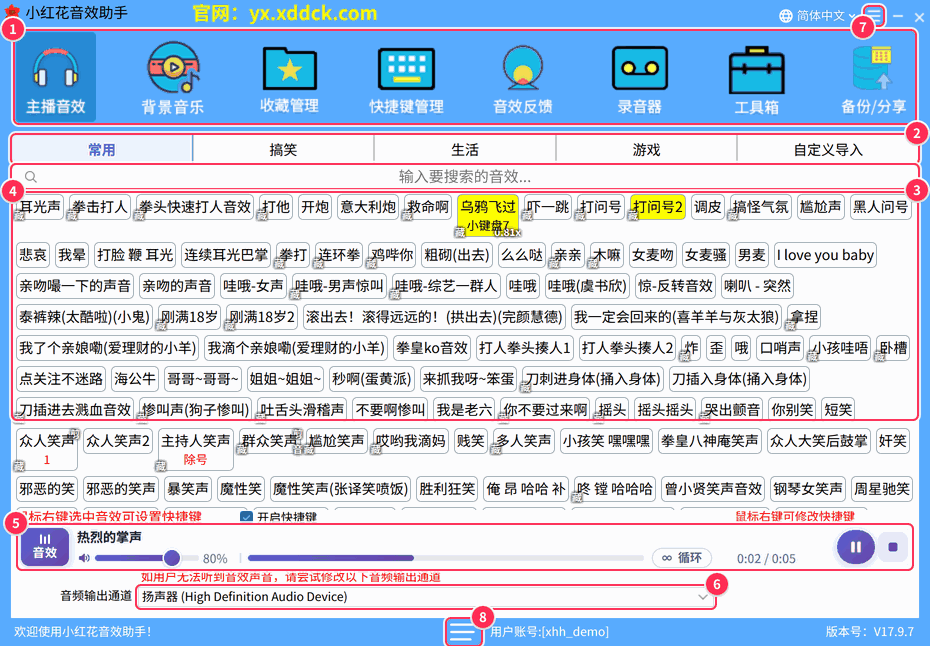930x646 pixels.
Task: Play the 意大利炮 sound effect
Action: (x=368, y=207)
